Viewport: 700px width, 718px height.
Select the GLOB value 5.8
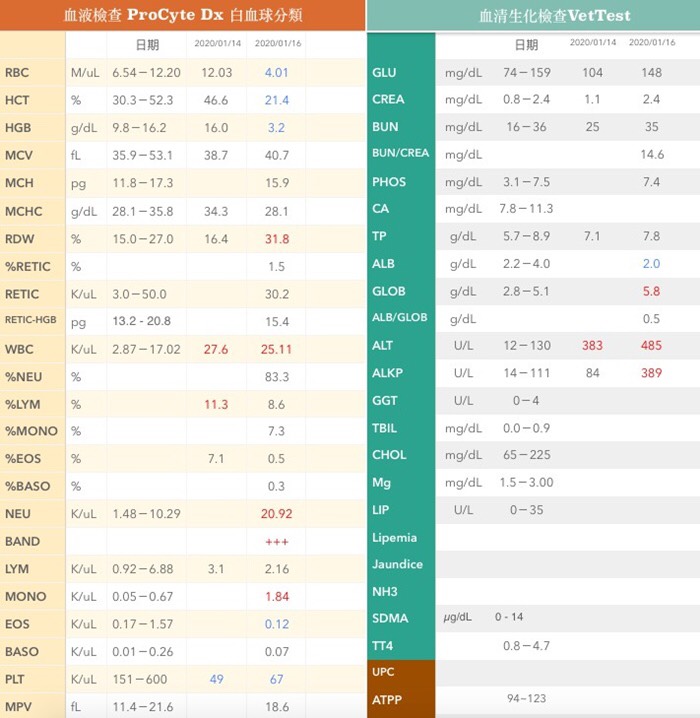point(651,291)
